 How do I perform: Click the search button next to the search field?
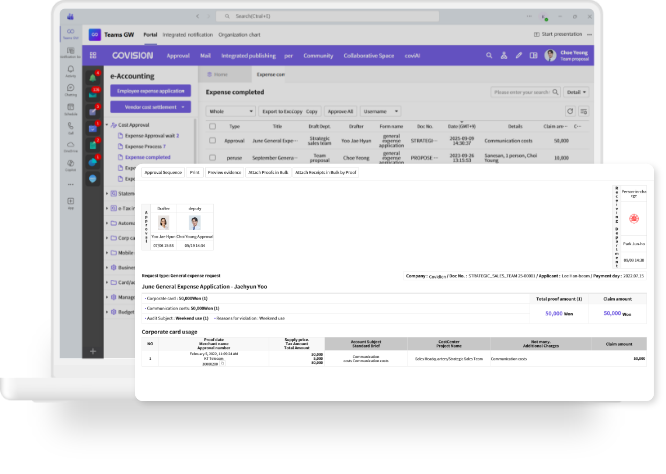[554, 92]
